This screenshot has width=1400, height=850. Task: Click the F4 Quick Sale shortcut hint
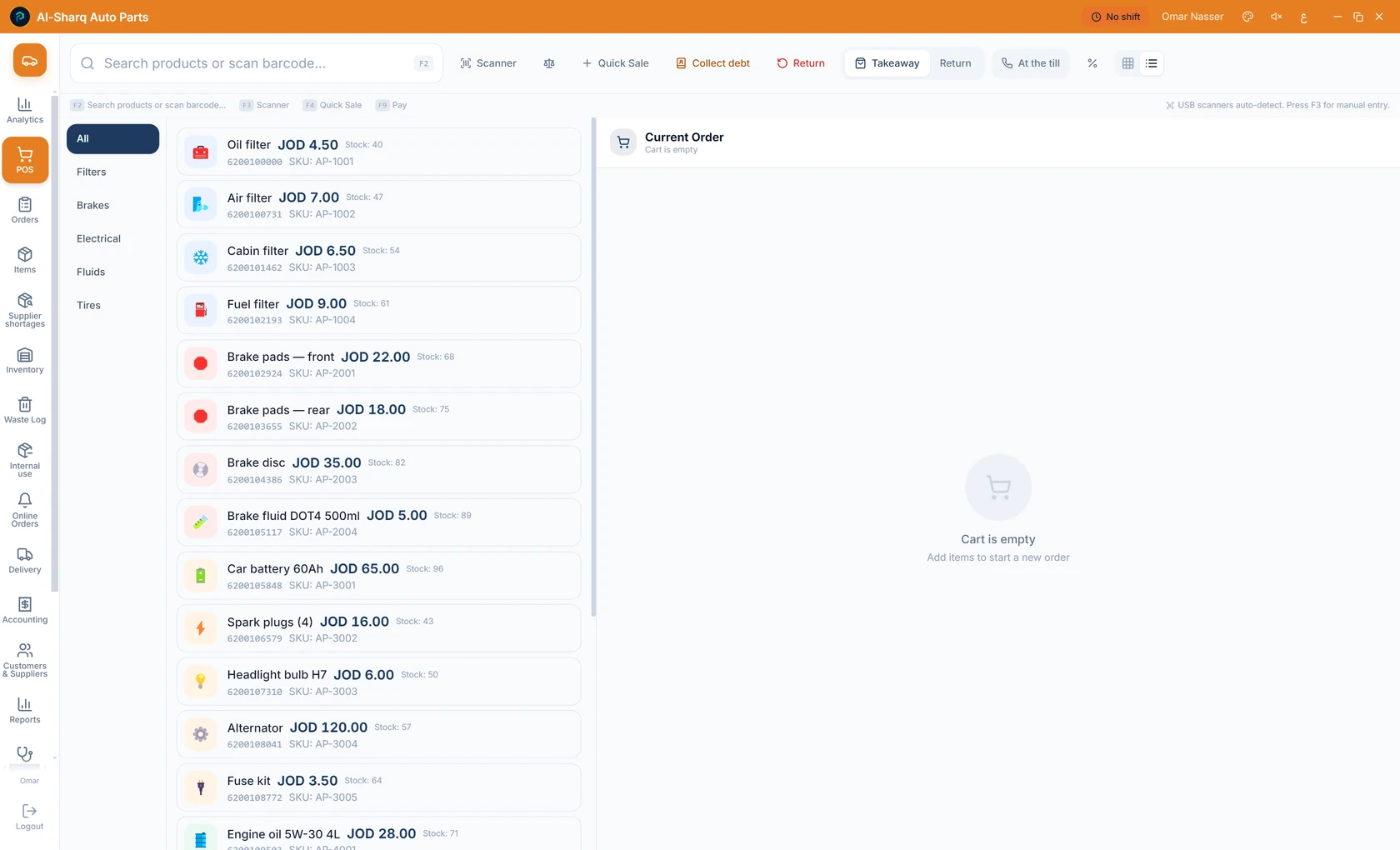[332, 105]
